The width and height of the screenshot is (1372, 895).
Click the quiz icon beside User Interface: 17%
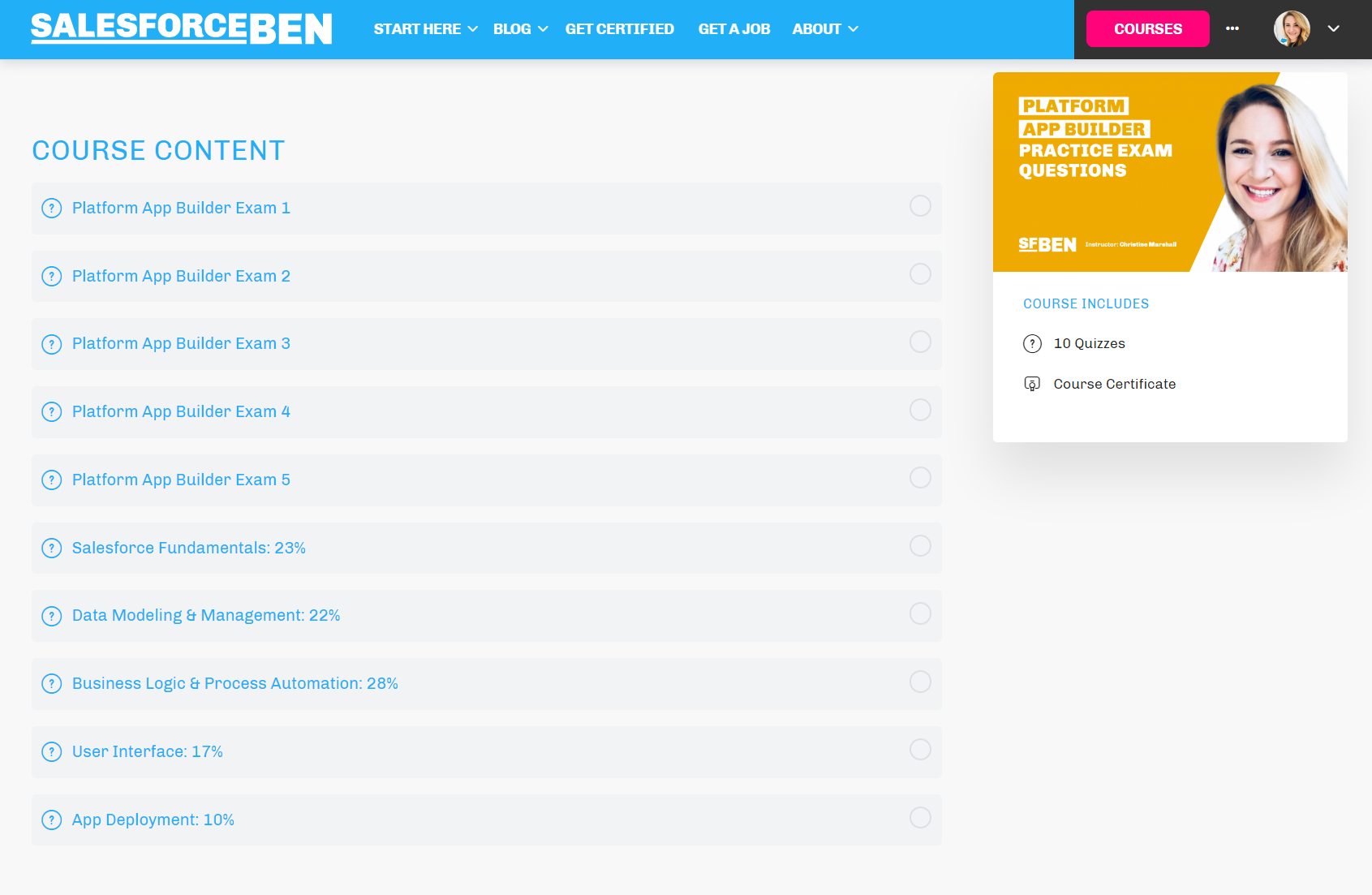tap(52, 752)
